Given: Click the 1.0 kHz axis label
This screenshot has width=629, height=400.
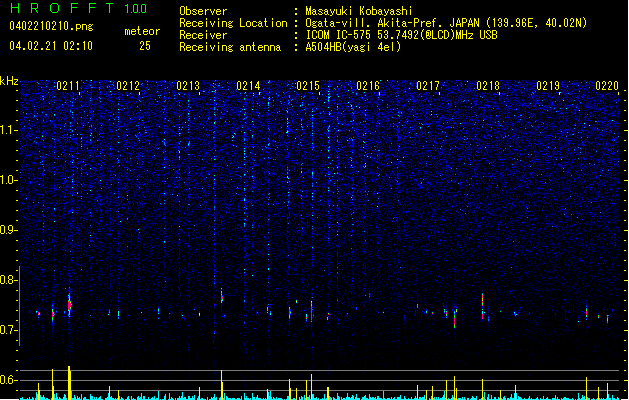Looking at the screenshot, I should (9, 180).
